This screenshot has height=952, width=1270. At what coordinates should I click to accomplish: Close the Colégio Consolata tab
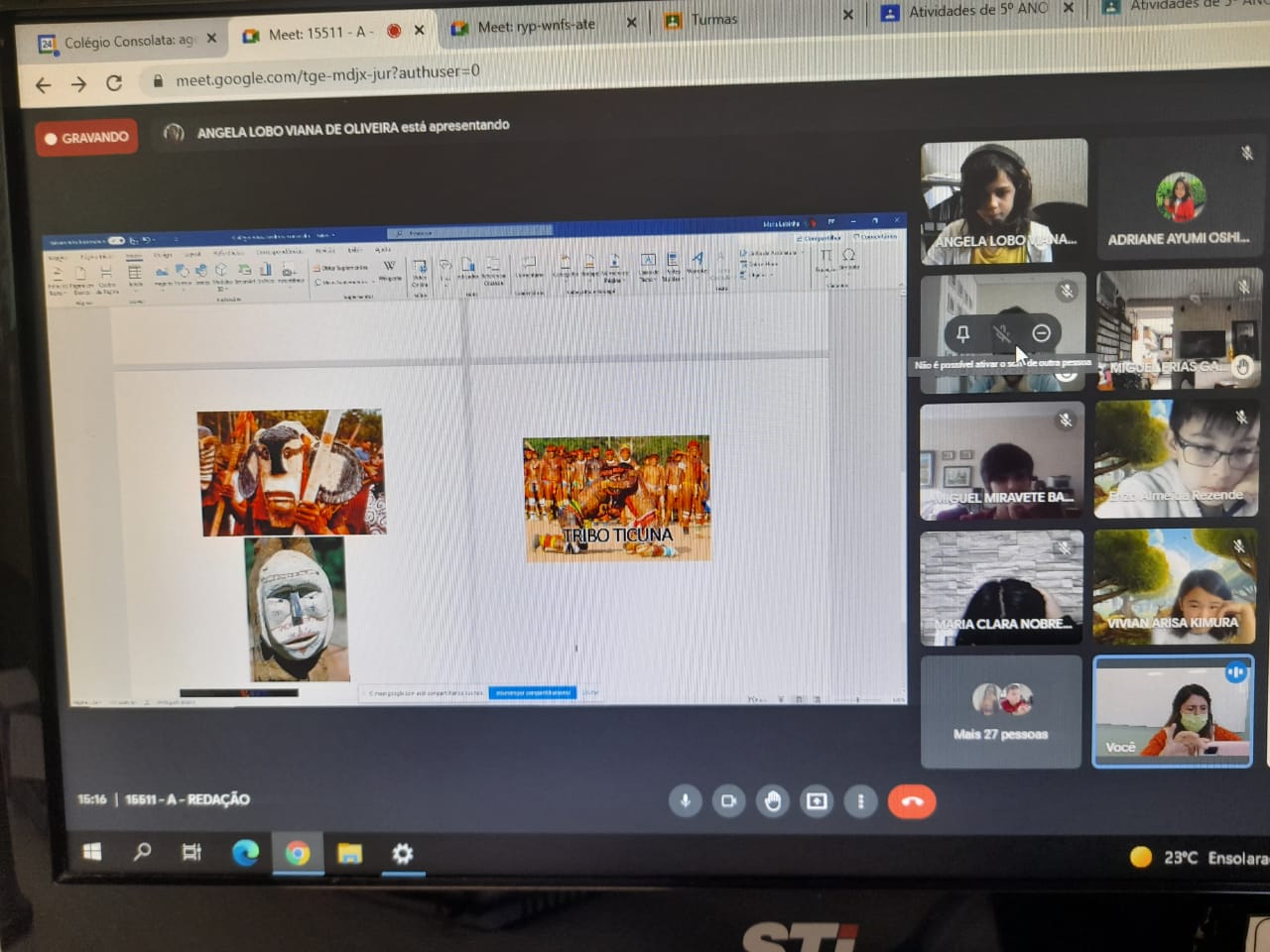211,39
